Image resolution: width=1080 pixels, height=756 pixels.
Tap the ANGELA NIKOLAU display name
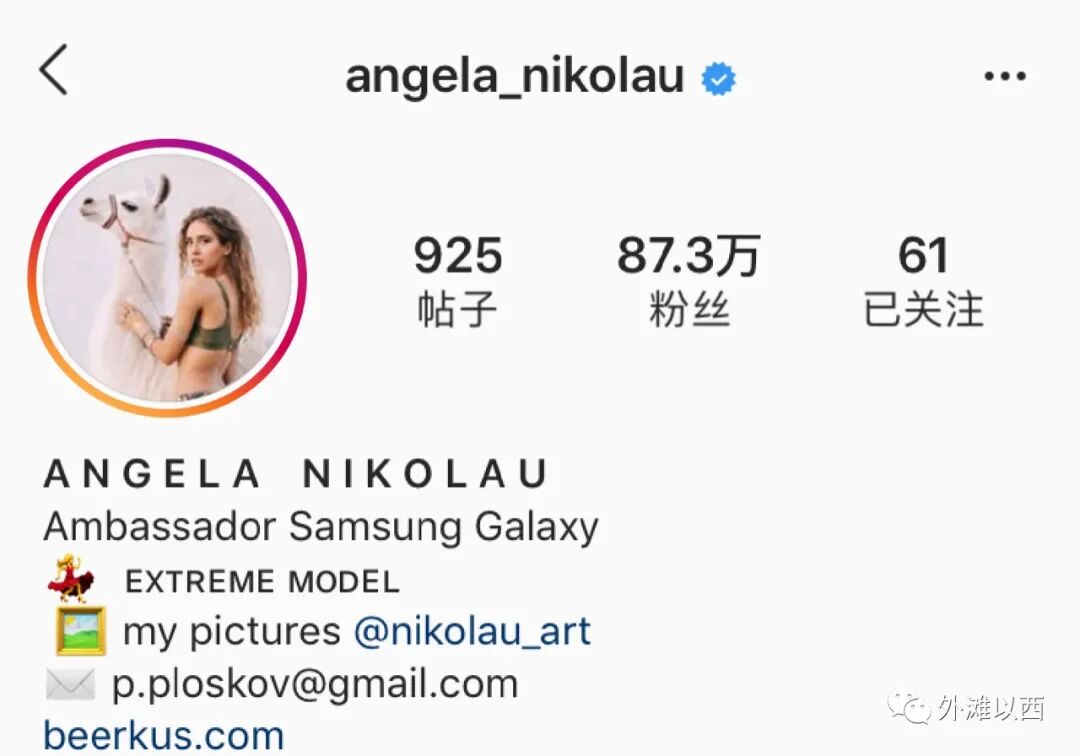[x=296, y=474]
